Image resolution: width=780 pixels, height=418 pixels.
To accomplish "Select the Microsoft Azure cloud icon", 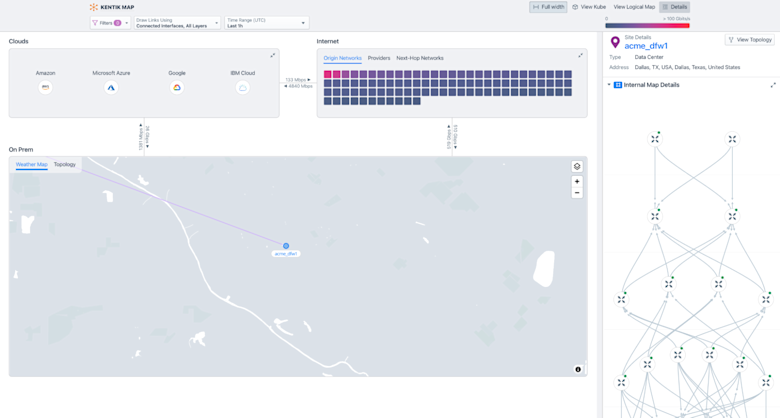I will 111,88.
